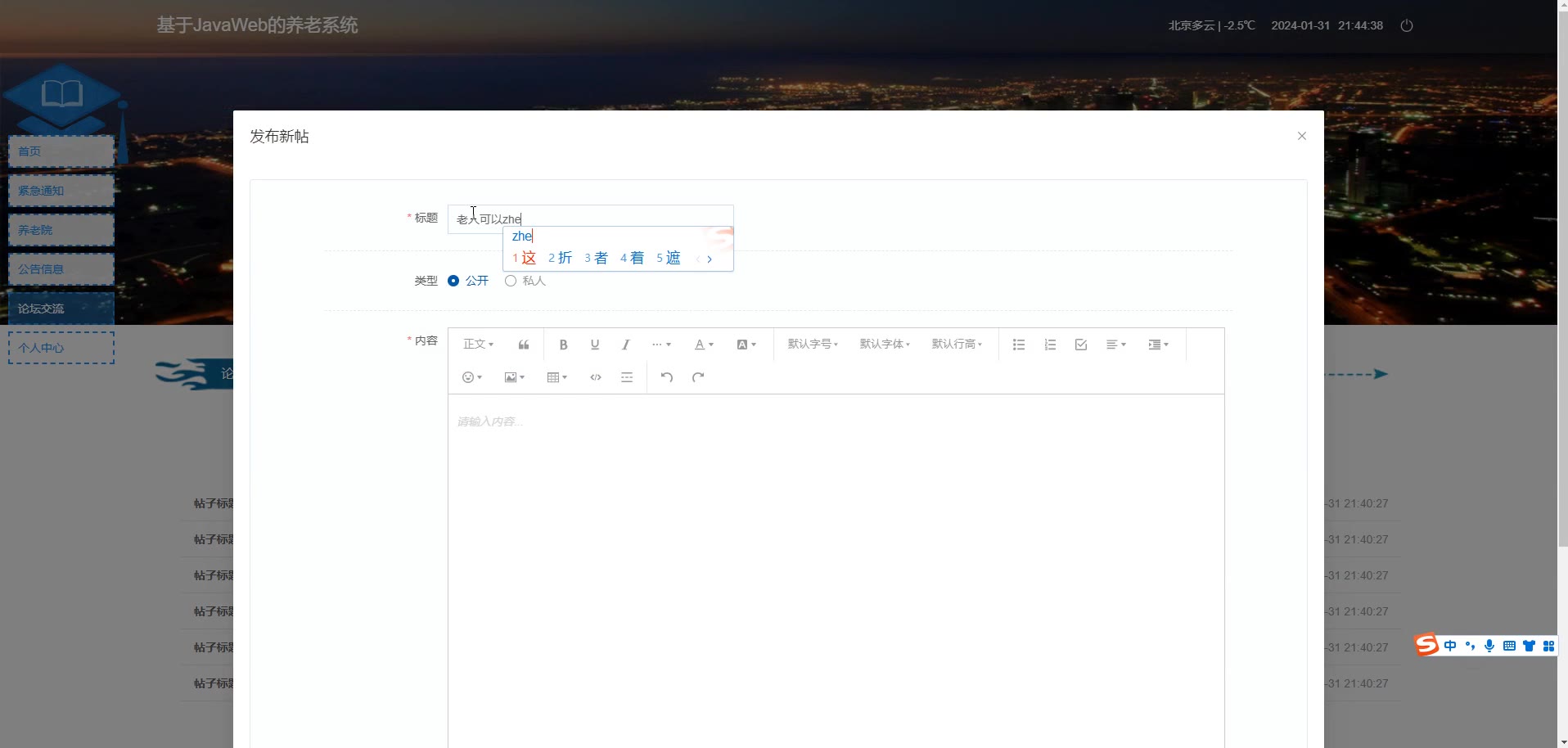Close the 发布新帖 dialog

(x=1302, y=136)
